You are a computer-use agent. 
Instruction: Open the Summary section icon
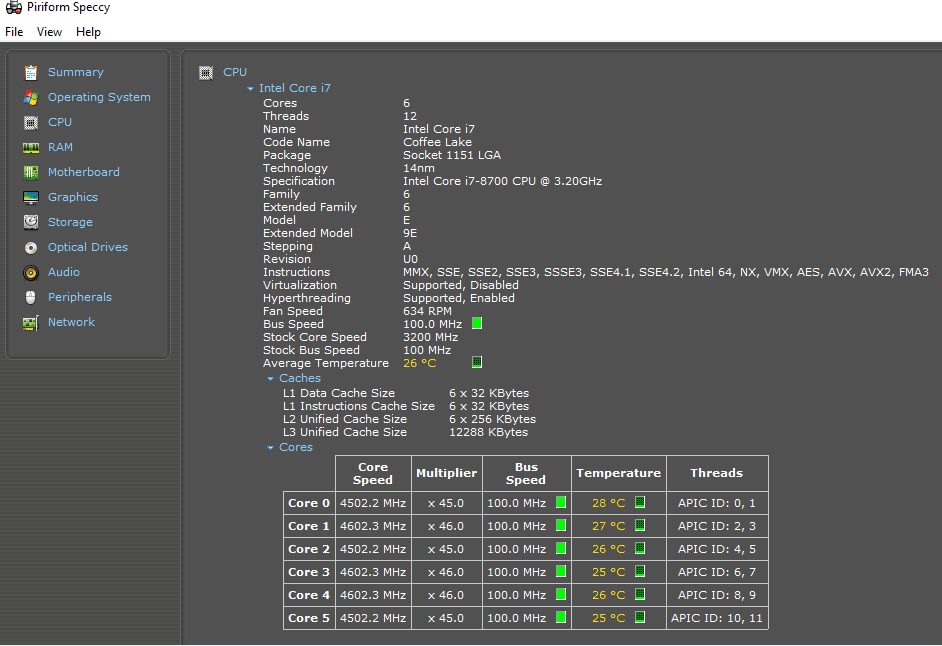tap(31, 73)
